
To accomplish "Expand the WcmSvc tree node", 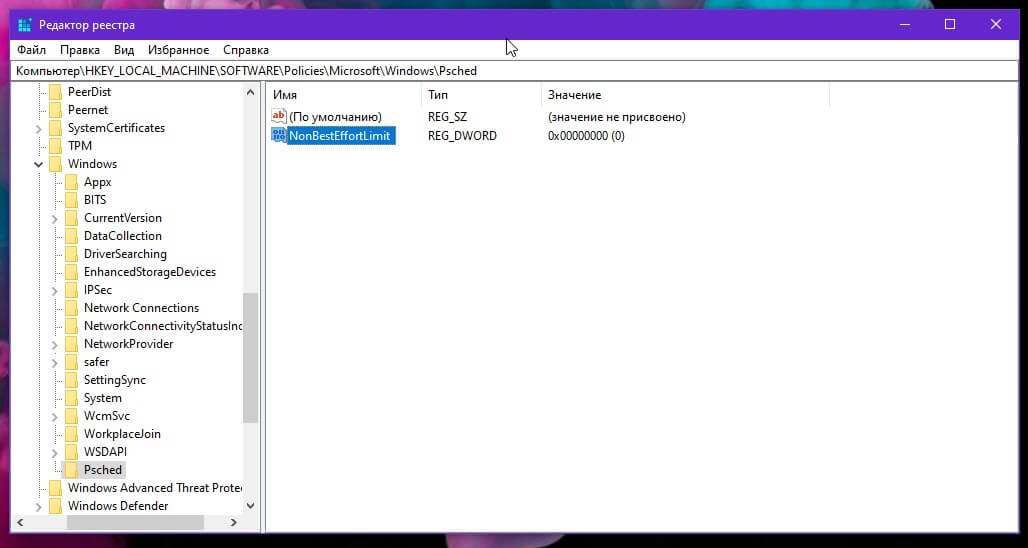I will [55, 417].
